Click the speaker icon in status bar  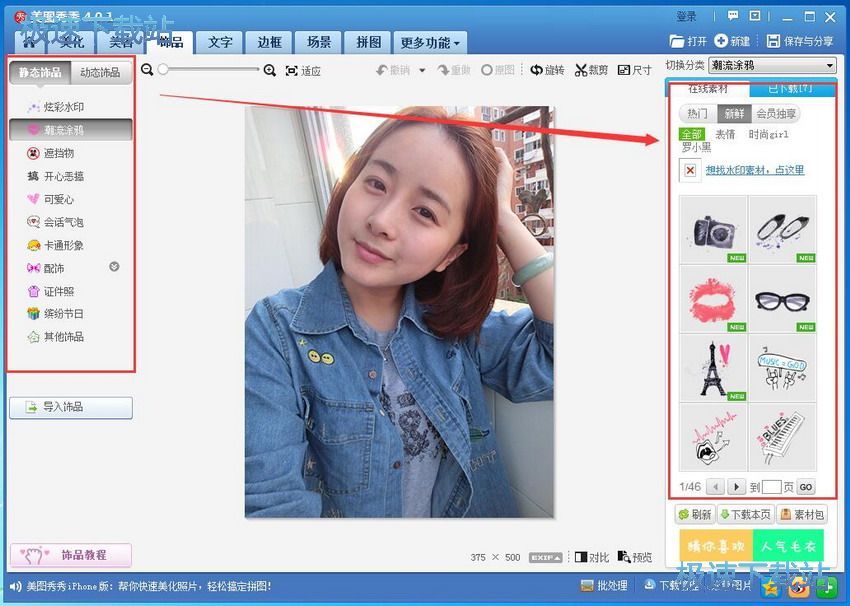coord(16,586)
